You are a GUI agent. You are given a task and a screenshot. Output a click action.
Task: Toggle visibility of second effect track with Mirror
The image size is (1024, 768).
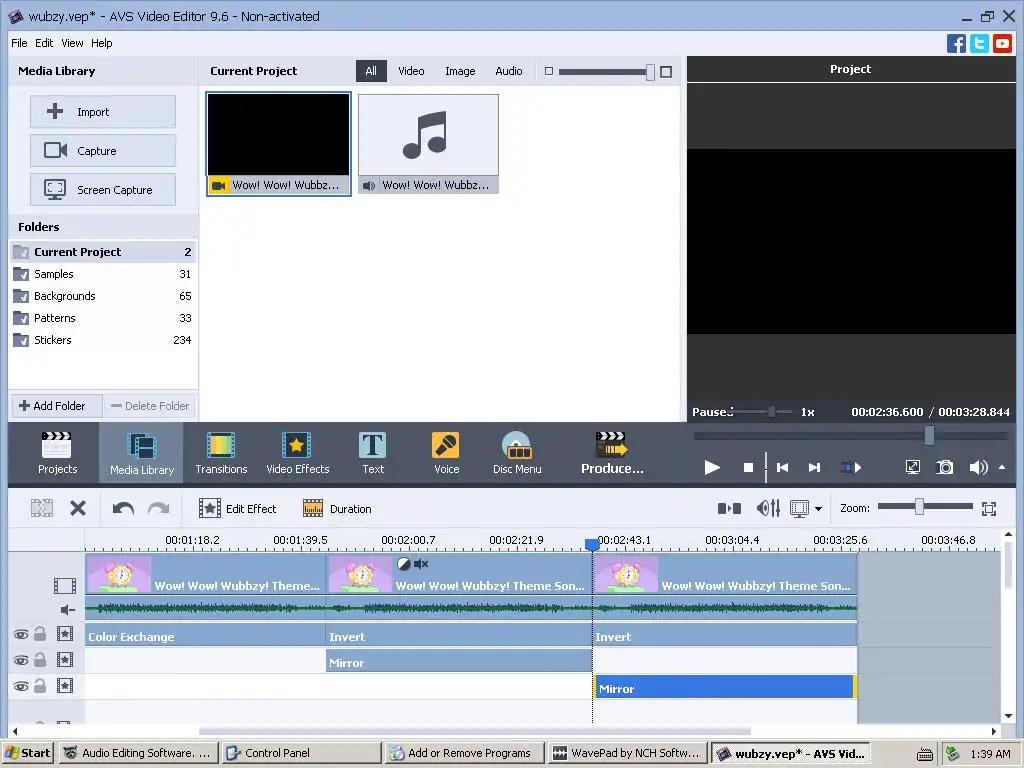click(x=21, y=660)
